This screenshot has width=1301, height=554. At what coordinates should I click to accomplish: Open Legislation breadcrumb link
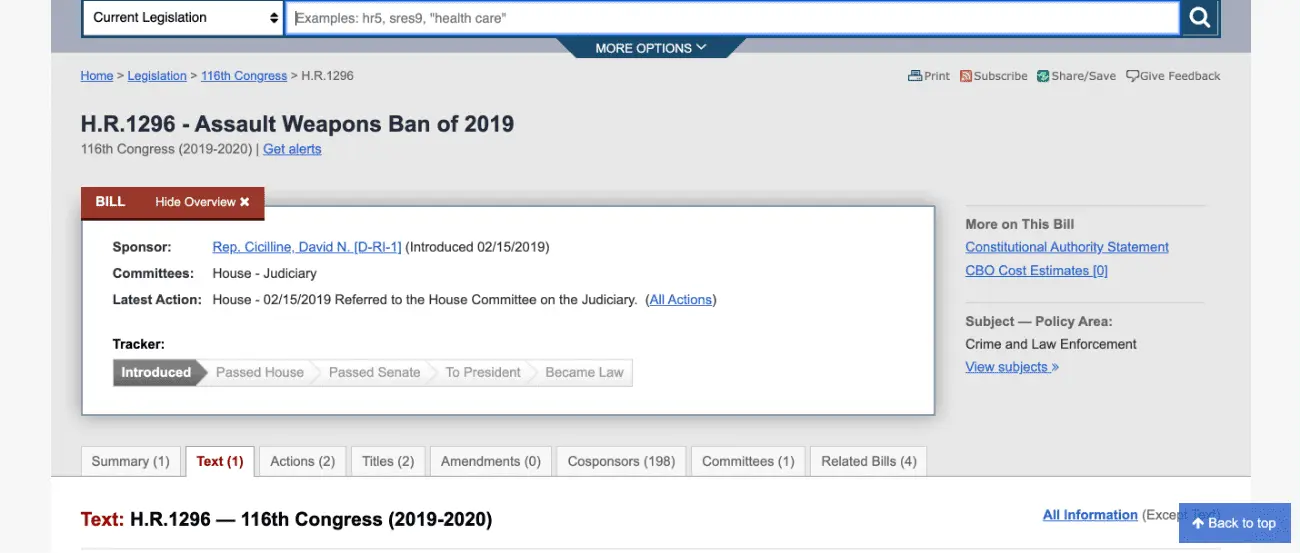157,76
